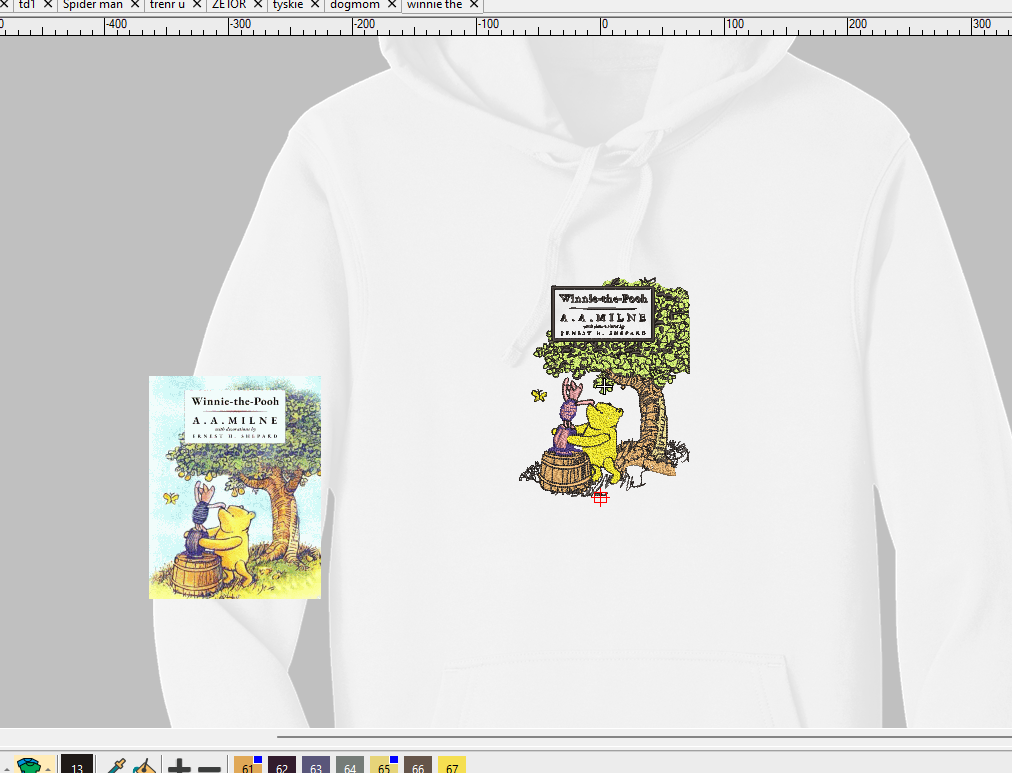Switch to the td1 design tab
1012x773 pixels.
[x=27, y=5]
